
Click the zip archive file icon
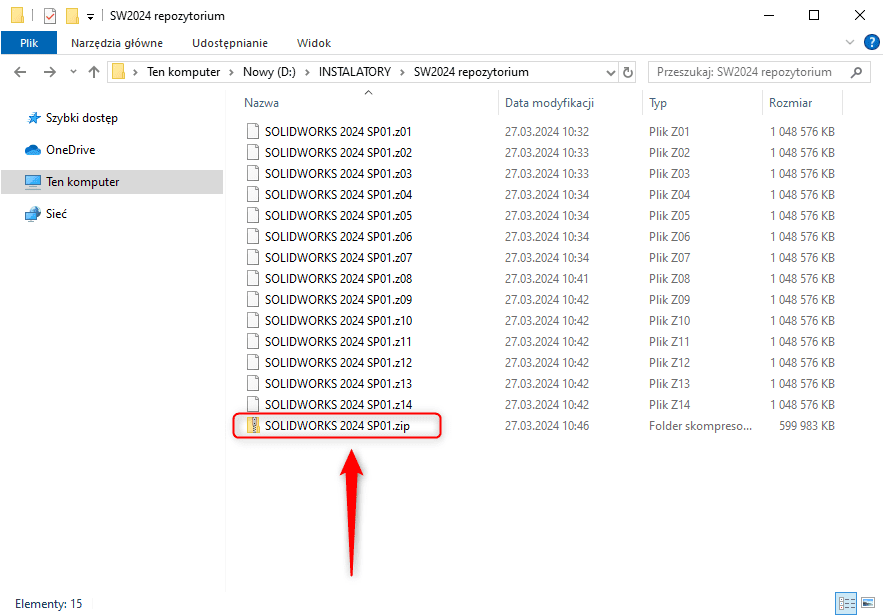pyautogui.click(x=253, y=426)
